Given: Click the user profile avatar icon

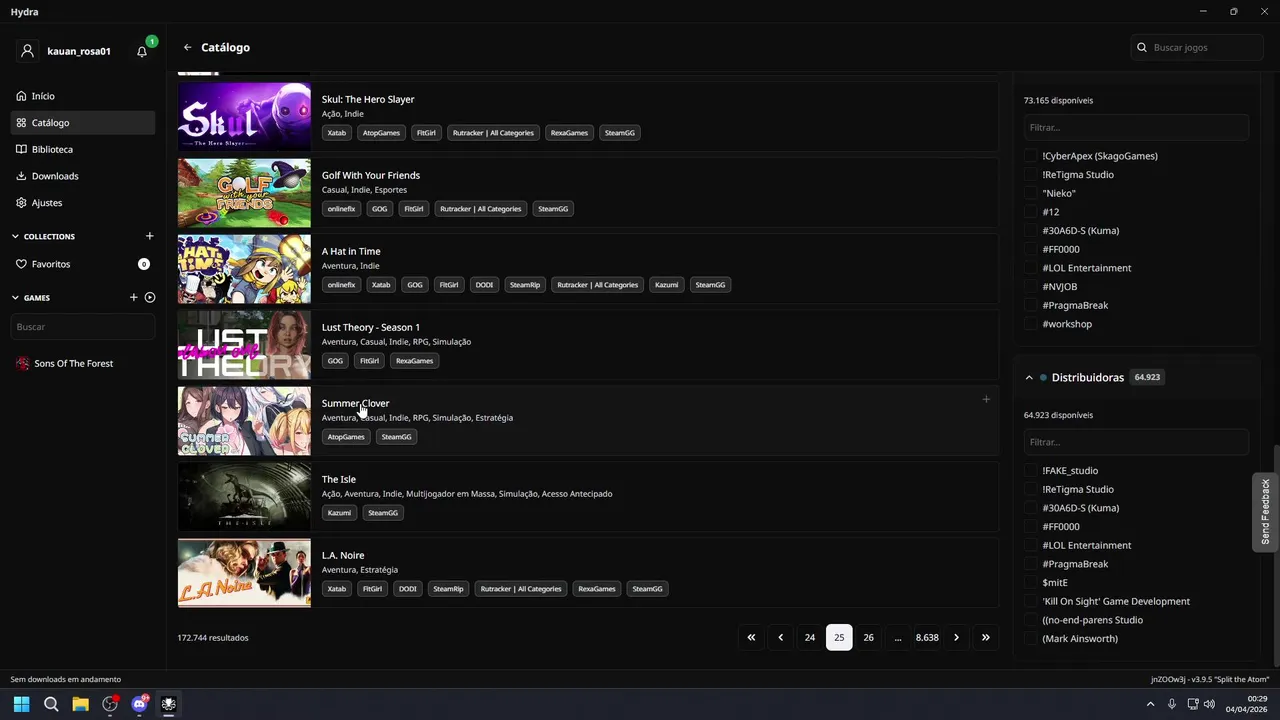Looking at the screenshot, I should tap(27, 51).
